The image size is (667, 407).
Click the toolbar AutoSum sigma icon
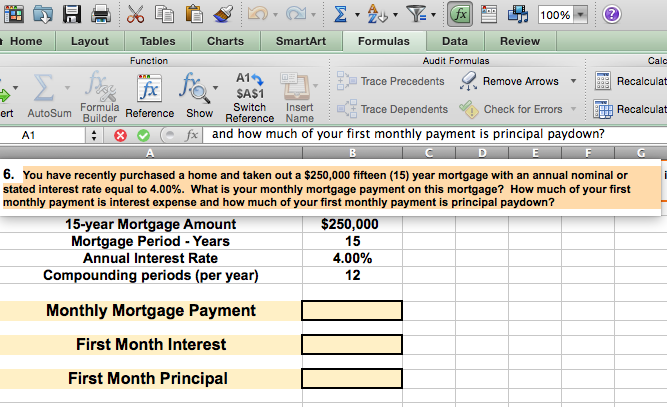pyautogui.click(x=340, y=14)
